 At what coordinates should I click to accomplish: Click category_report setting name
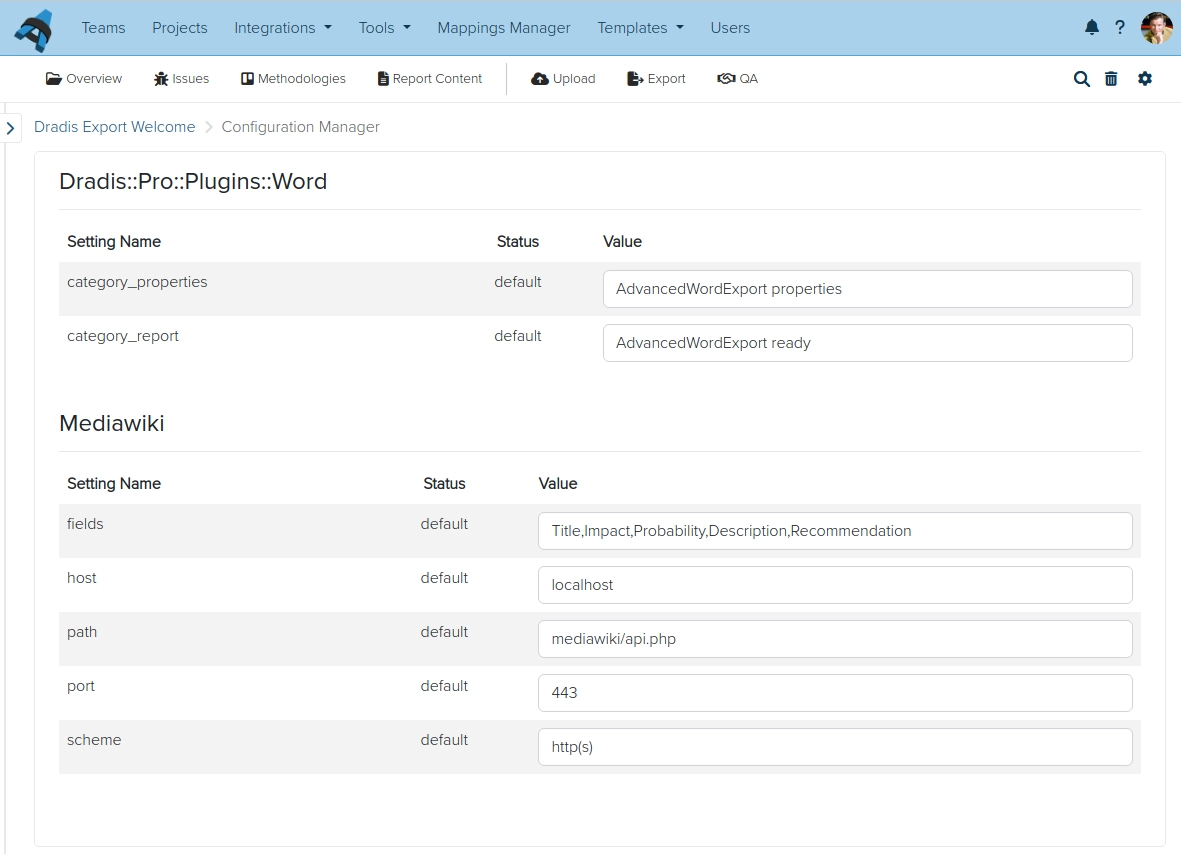point(123,336)
